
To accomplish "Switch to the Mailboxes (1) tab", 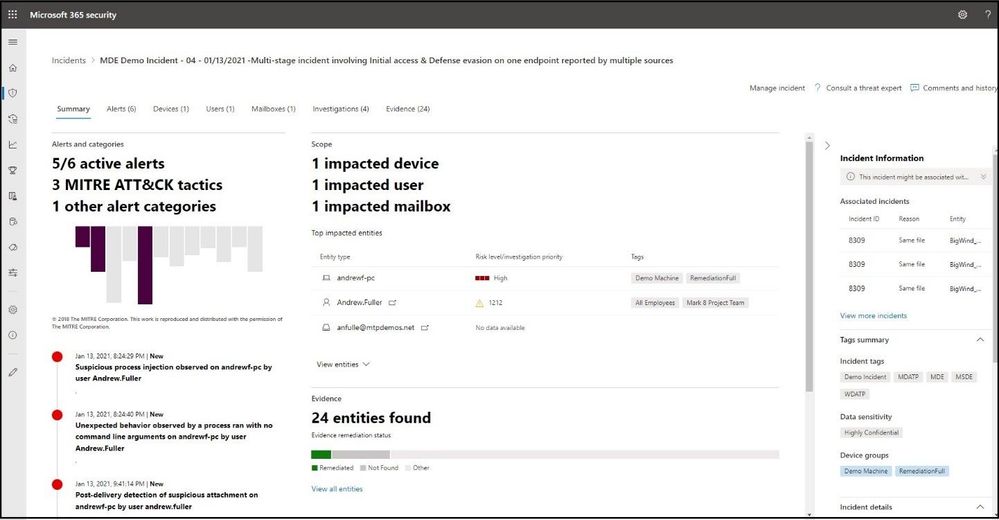I will click(x=273, y=109).
